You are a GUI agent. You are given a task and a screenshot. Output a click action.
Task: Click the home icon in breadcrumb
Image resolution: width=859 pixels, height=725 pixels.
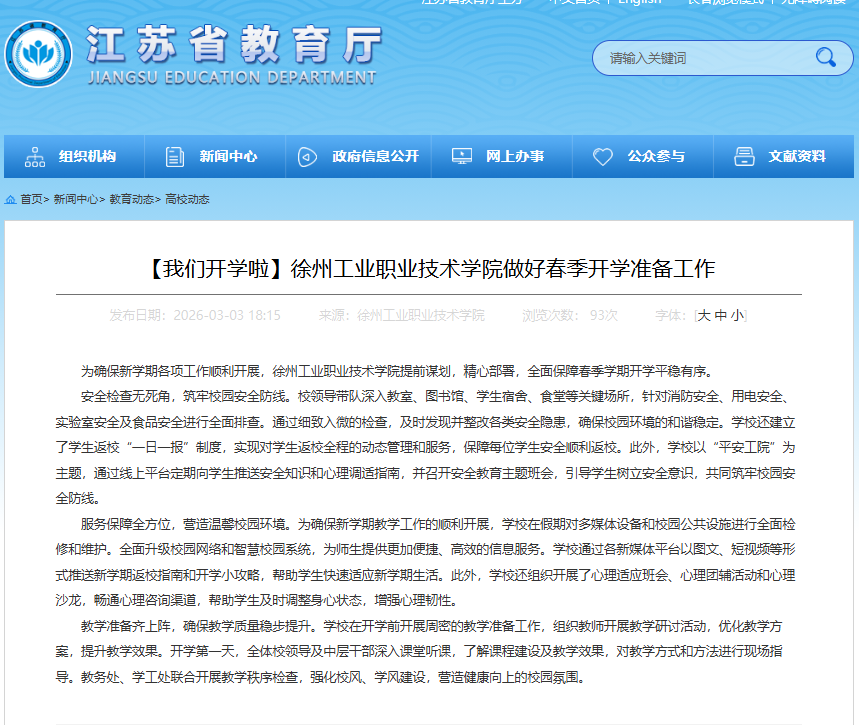coord(11,199)
